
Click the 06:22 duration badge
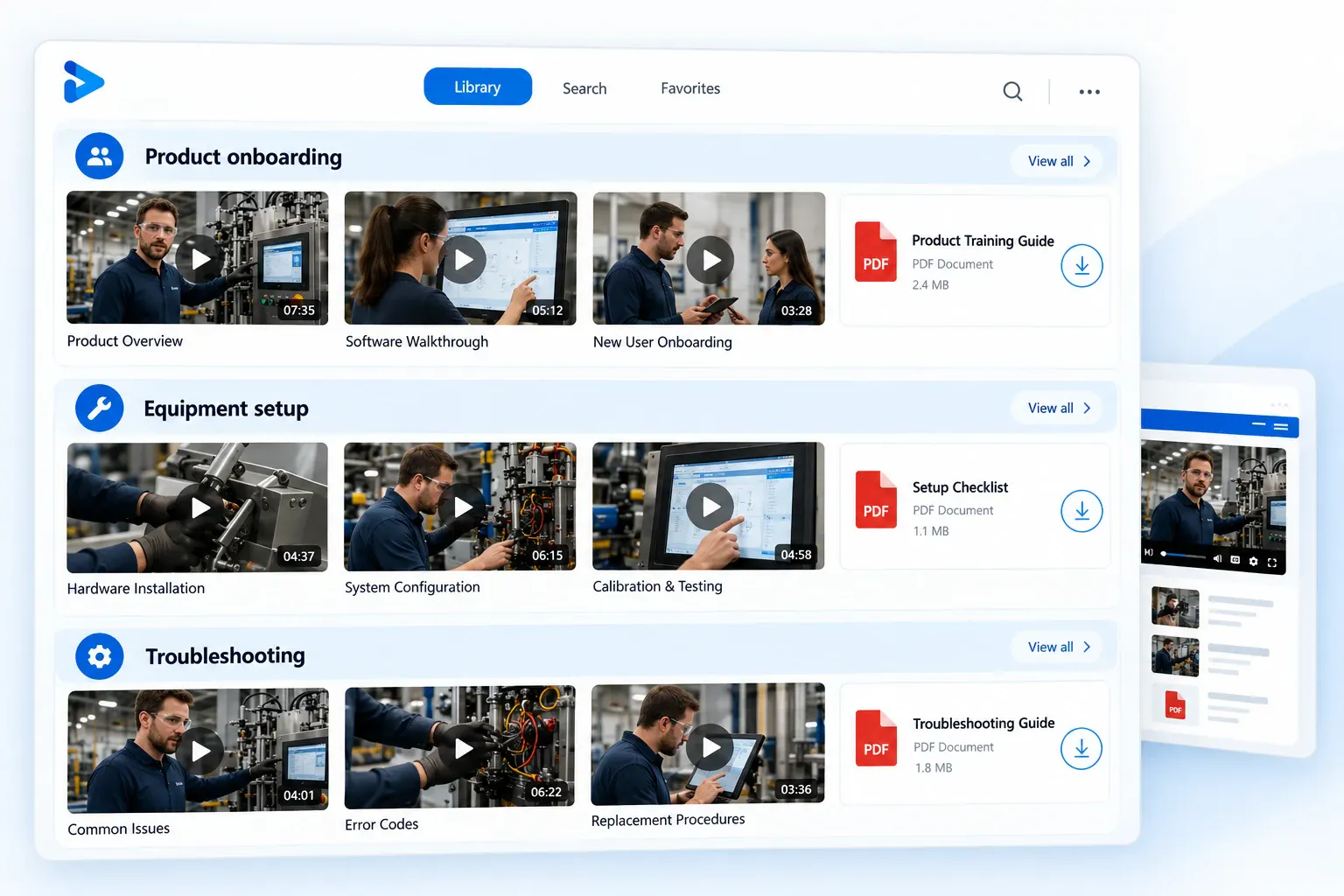pos(546,792)
